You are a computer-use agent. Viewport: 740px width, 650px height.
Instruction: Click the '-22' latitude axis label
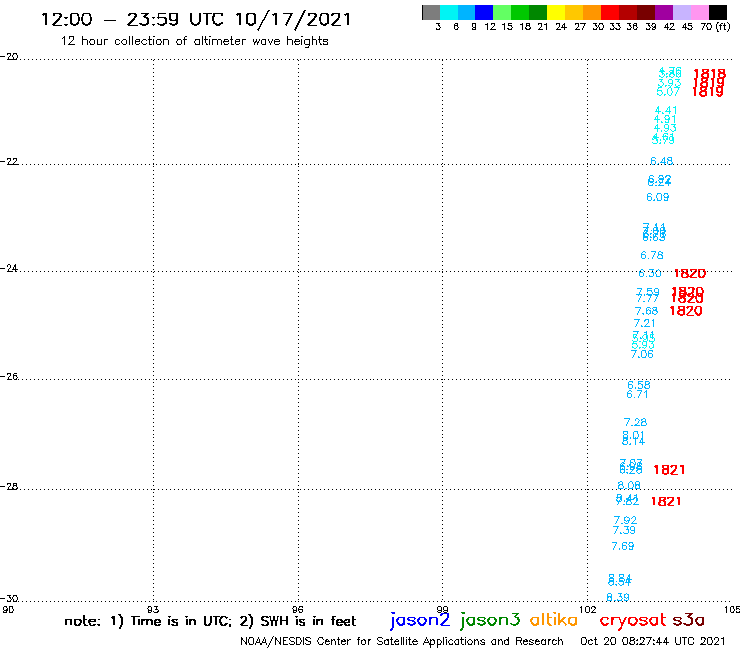[x=9, y=161]
